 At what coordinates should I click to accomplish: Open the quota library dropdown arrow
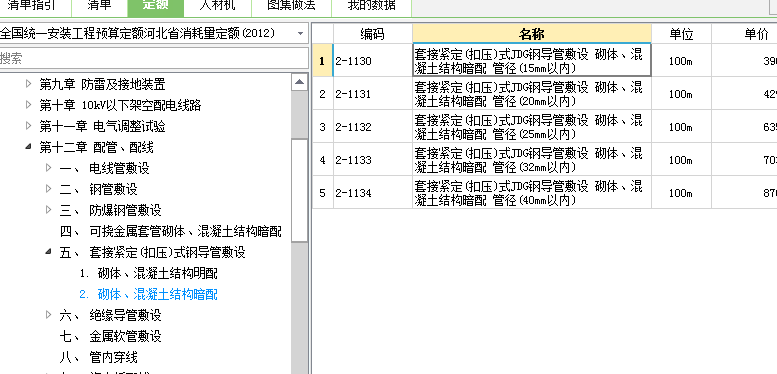(x=300, y=34)
